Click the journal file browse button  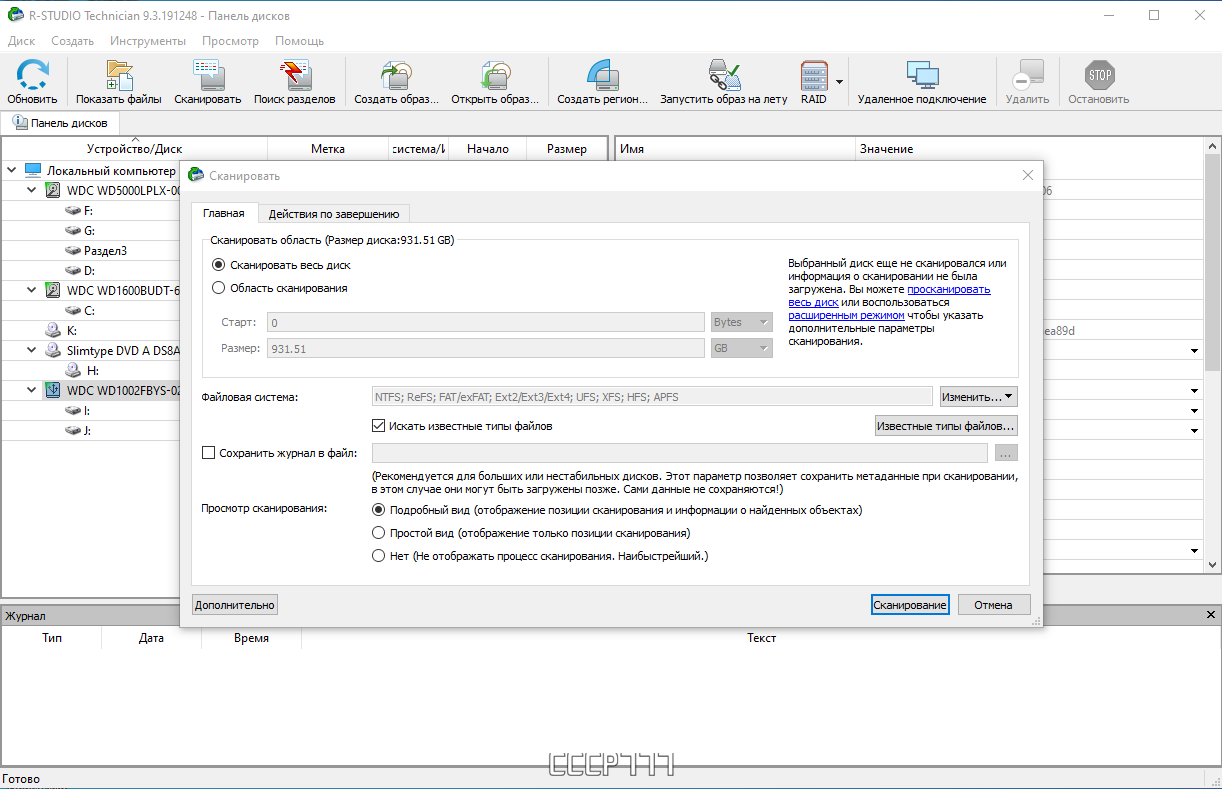coord(1006,453)
